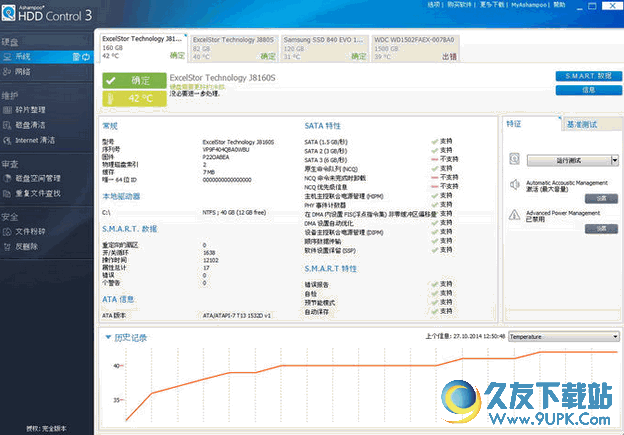Viewport: 624px width, 435px height.
Task: Click 设置 button under Advanced Power Management
Action: click(x=601, y=228)
